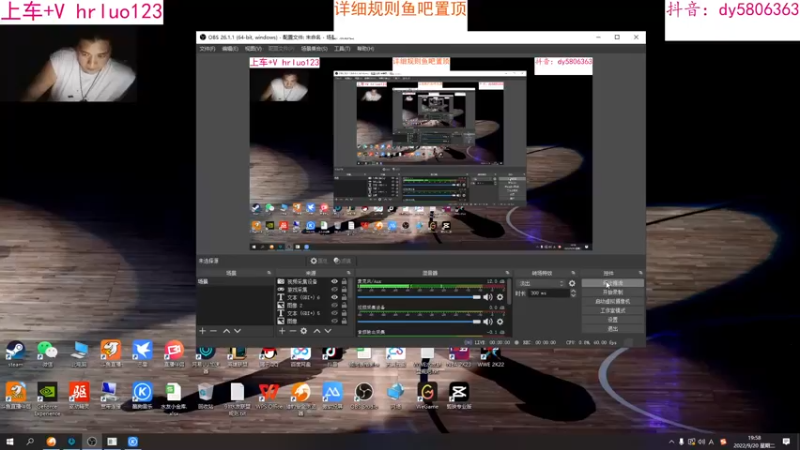This screenshot has height=450, width=800.
Task: Pop out the 来源 sources dock
Action: pyautogui.click(x=349, y=273)
